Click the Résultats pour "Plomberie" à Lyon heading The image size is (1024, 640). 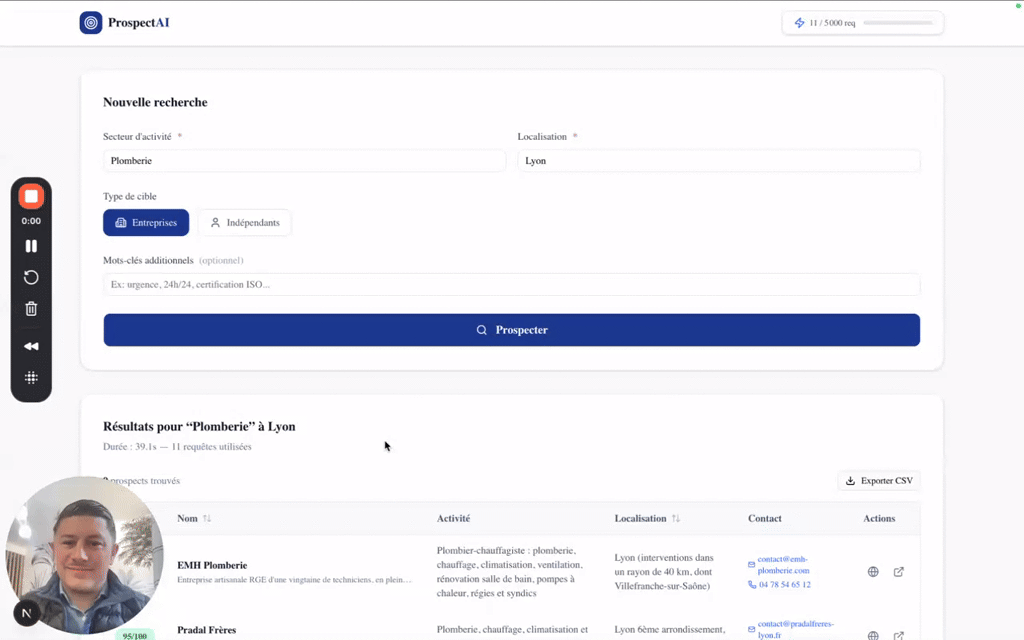pos(199,426)
